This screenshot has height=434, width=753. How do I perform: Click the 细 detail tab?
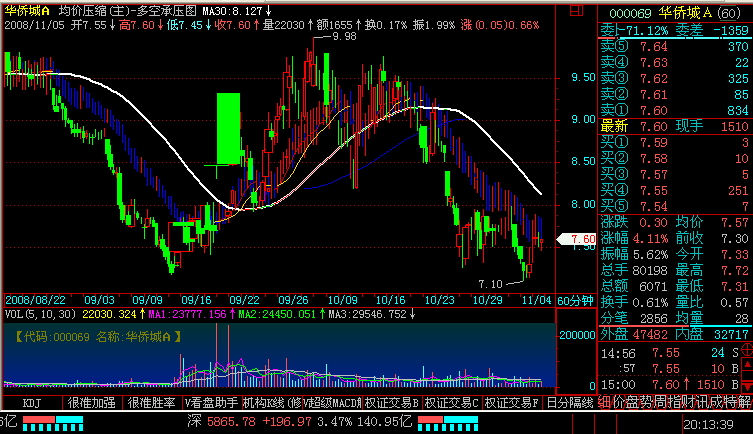604,402
